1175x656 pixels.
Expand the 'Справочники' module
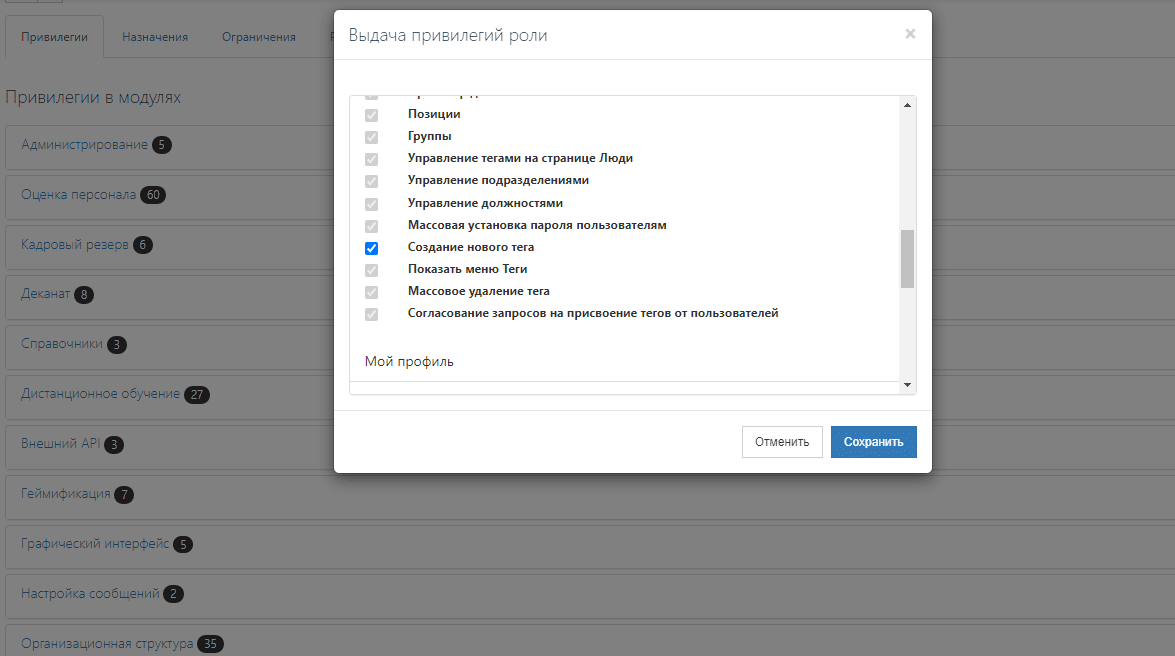point(61,344)
